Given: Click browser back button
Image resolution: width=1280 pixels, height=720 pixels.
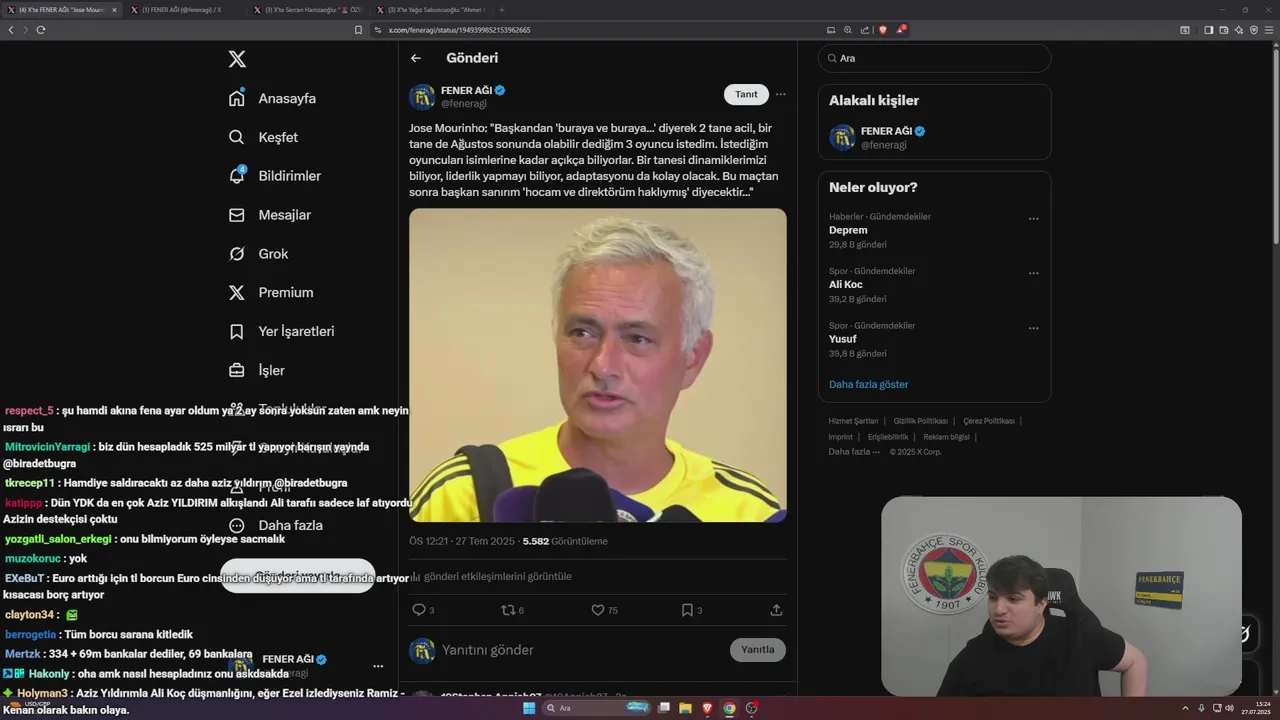Looking at the screenshot, I should 11,30.
